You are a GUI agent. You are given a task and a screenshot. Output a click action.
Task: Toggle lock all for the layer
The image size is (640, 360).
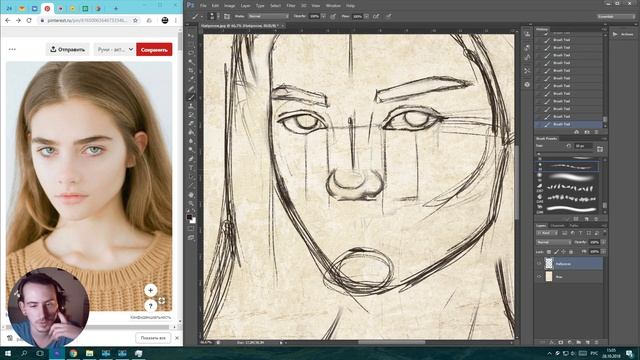(571, 252)
